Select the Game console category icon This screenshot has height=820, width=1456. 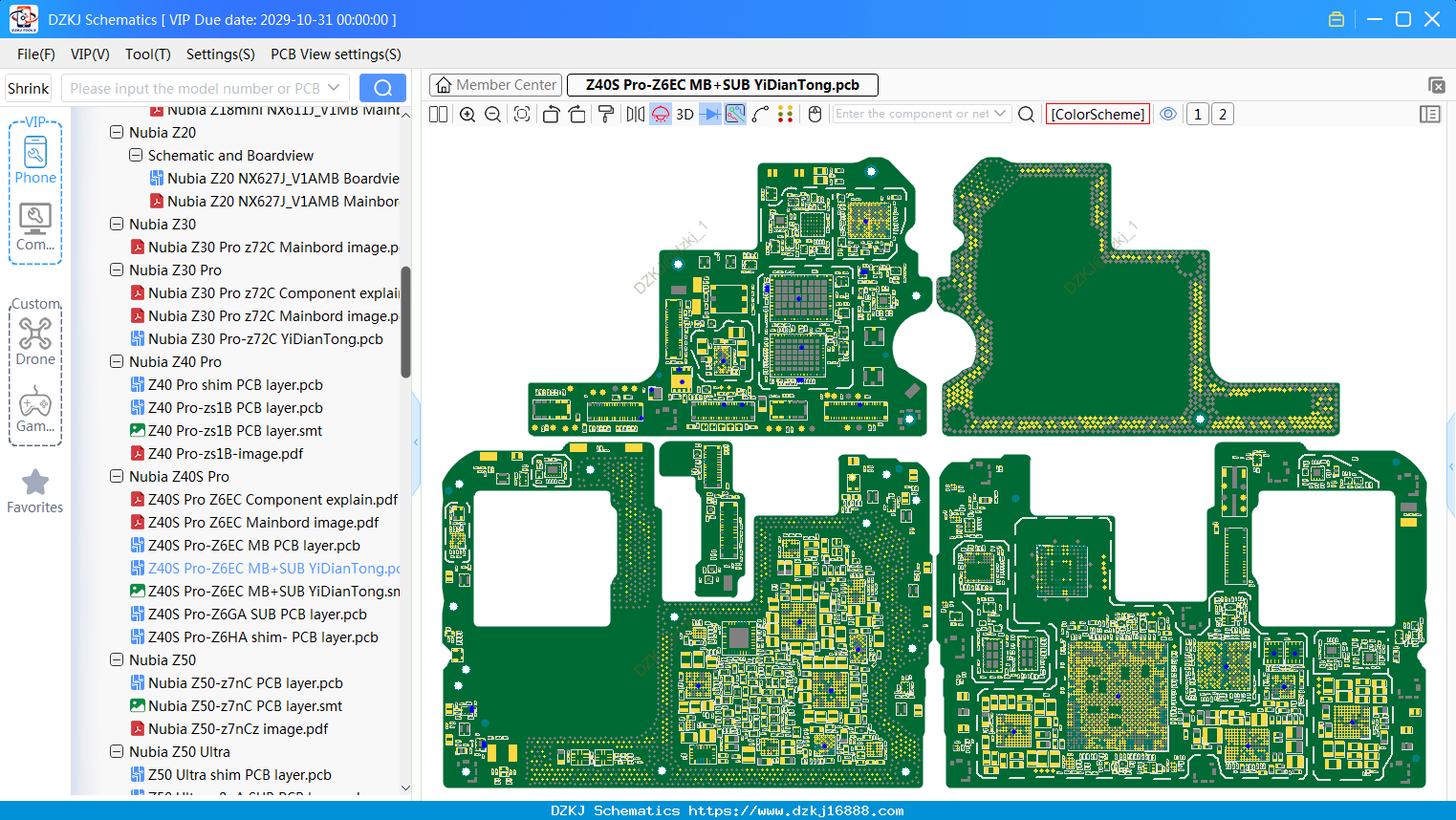tap(35, 409)
